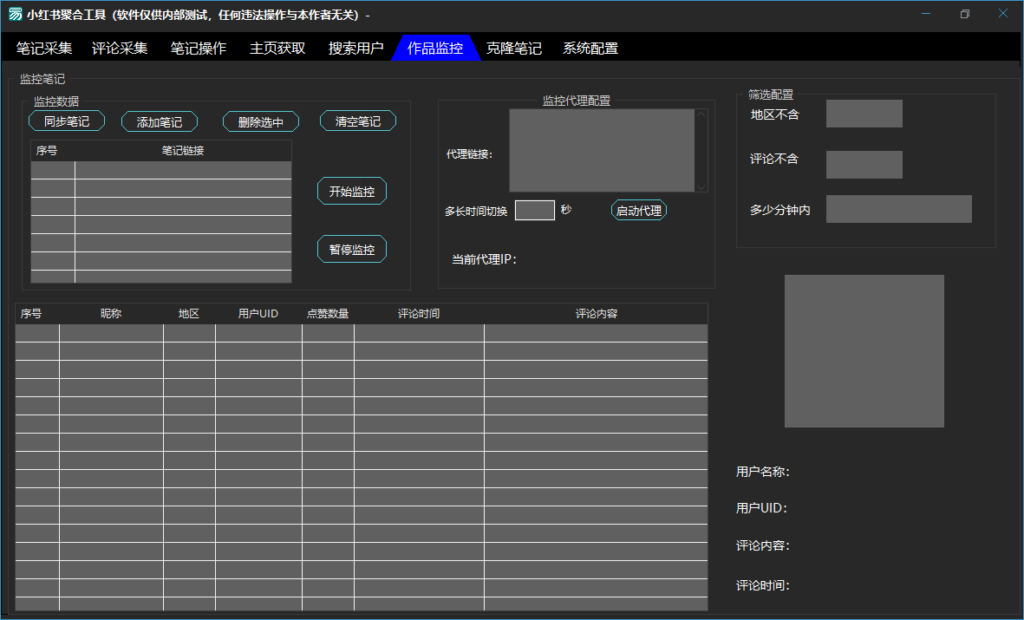The height and width of the screenshot is (620, 1024).
Task: Minimize the 小红书聚合工具 window
Action: (925, 14)
